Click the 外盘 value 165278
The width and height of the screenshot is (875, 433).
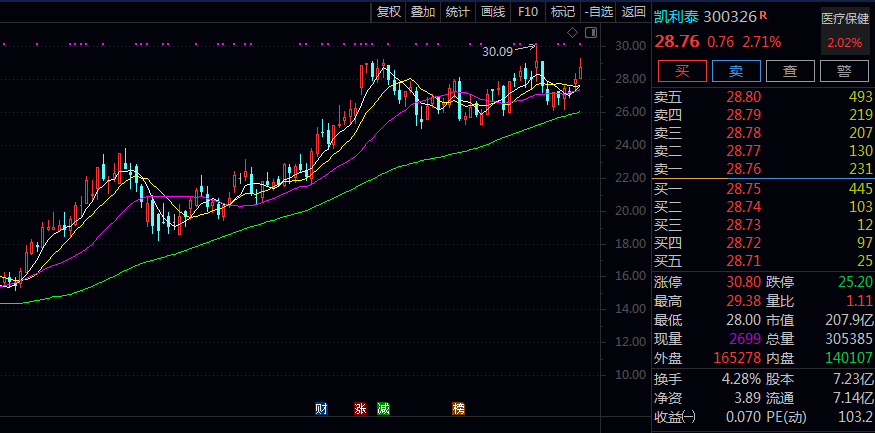(738, 358)
